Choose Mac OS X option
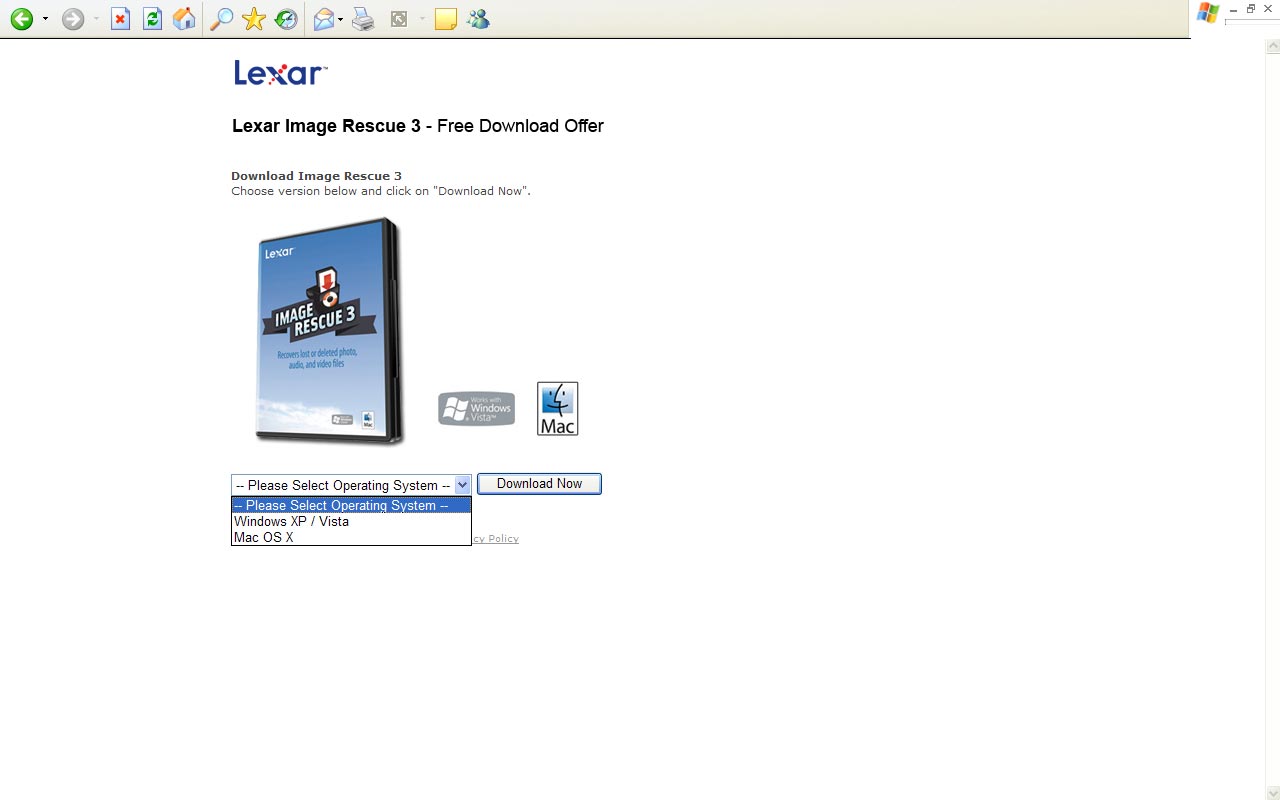Viewport: 1280px width, 800px height. pyautogui.click(x=351, y=537)
